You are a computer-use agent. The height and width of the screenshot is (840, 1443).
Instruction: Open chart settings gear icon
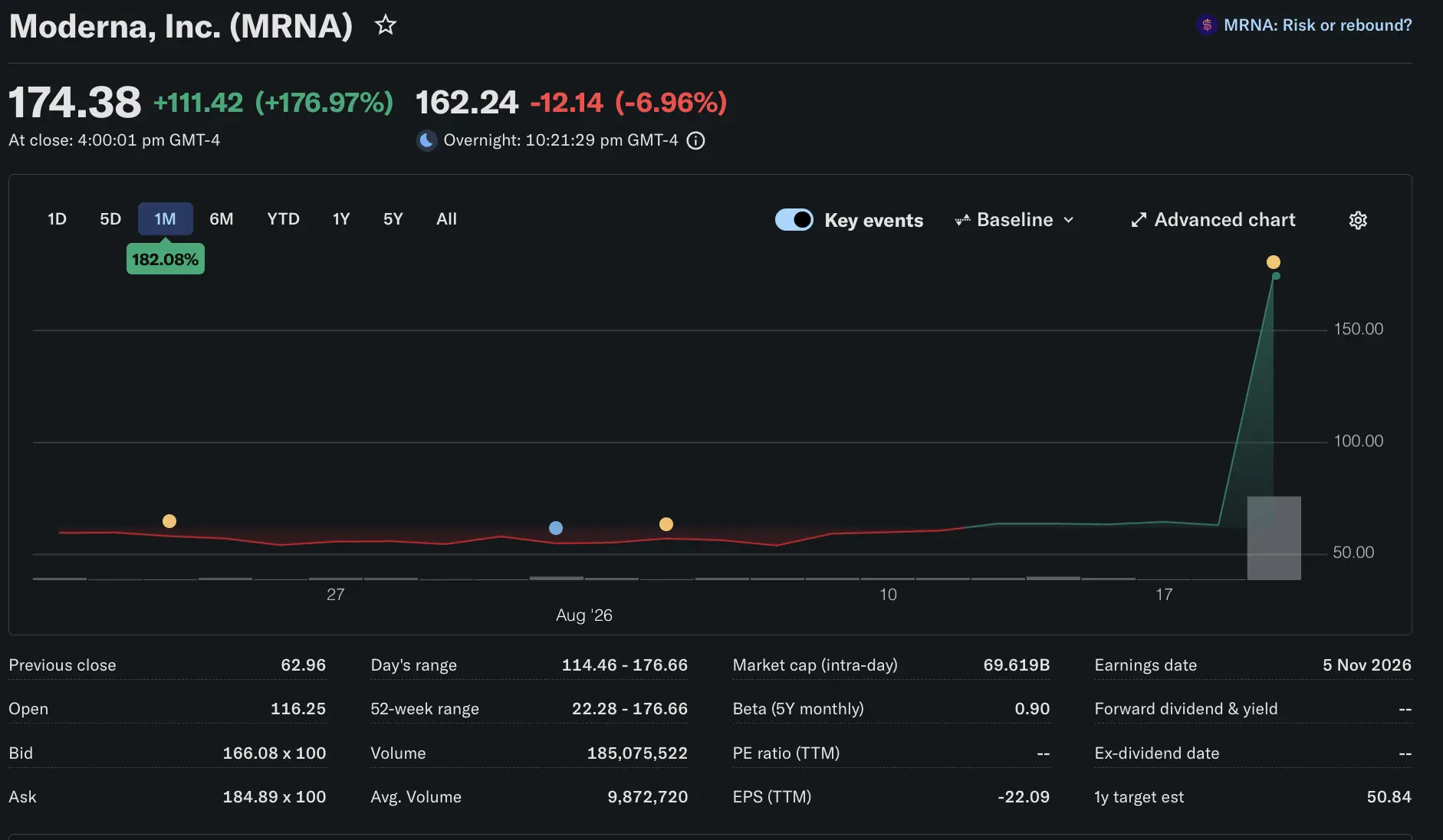pyautogui.click(x=1358, y=220)
